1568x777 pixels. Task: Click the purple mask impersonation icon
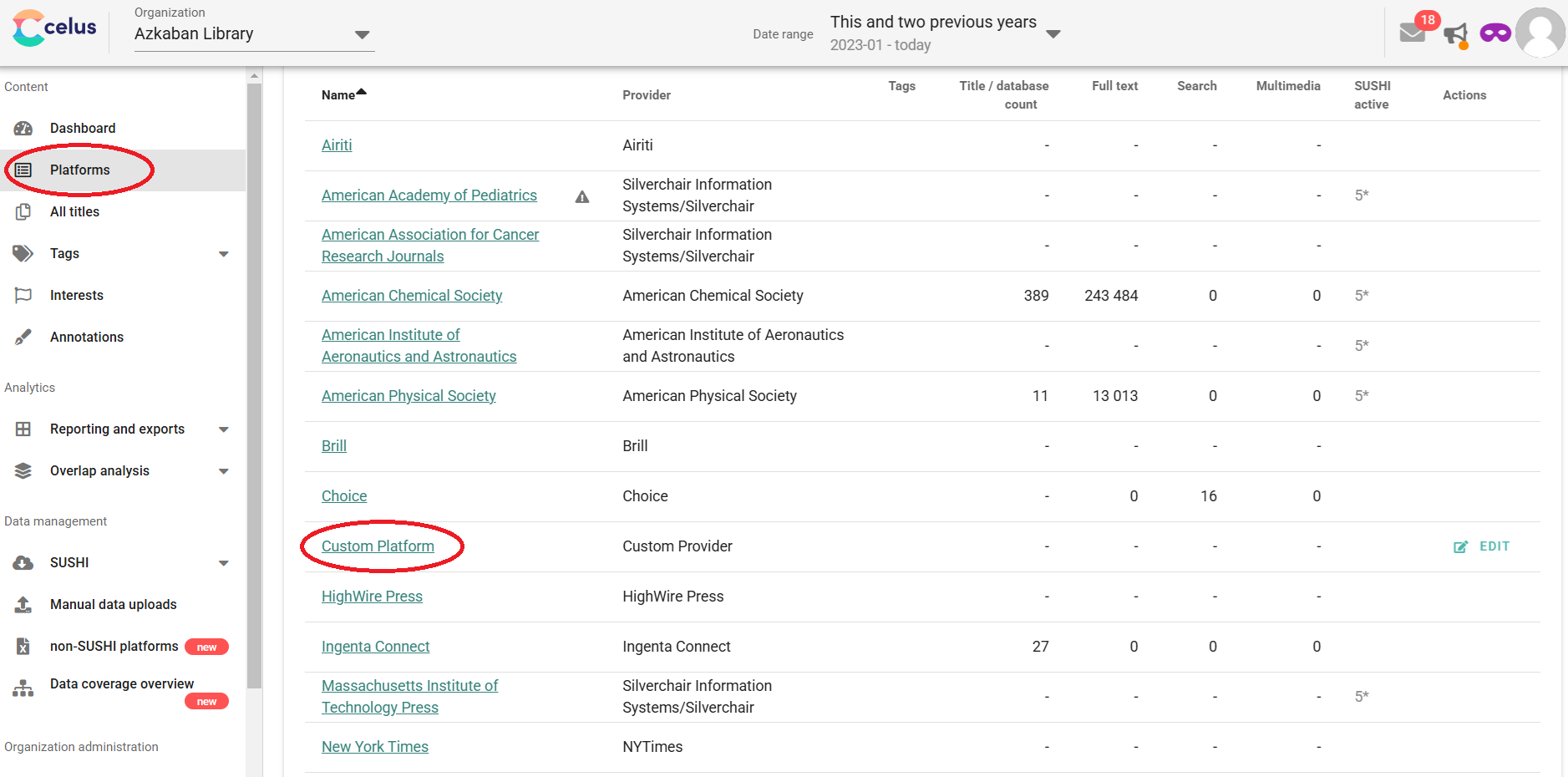point(1495,33)
